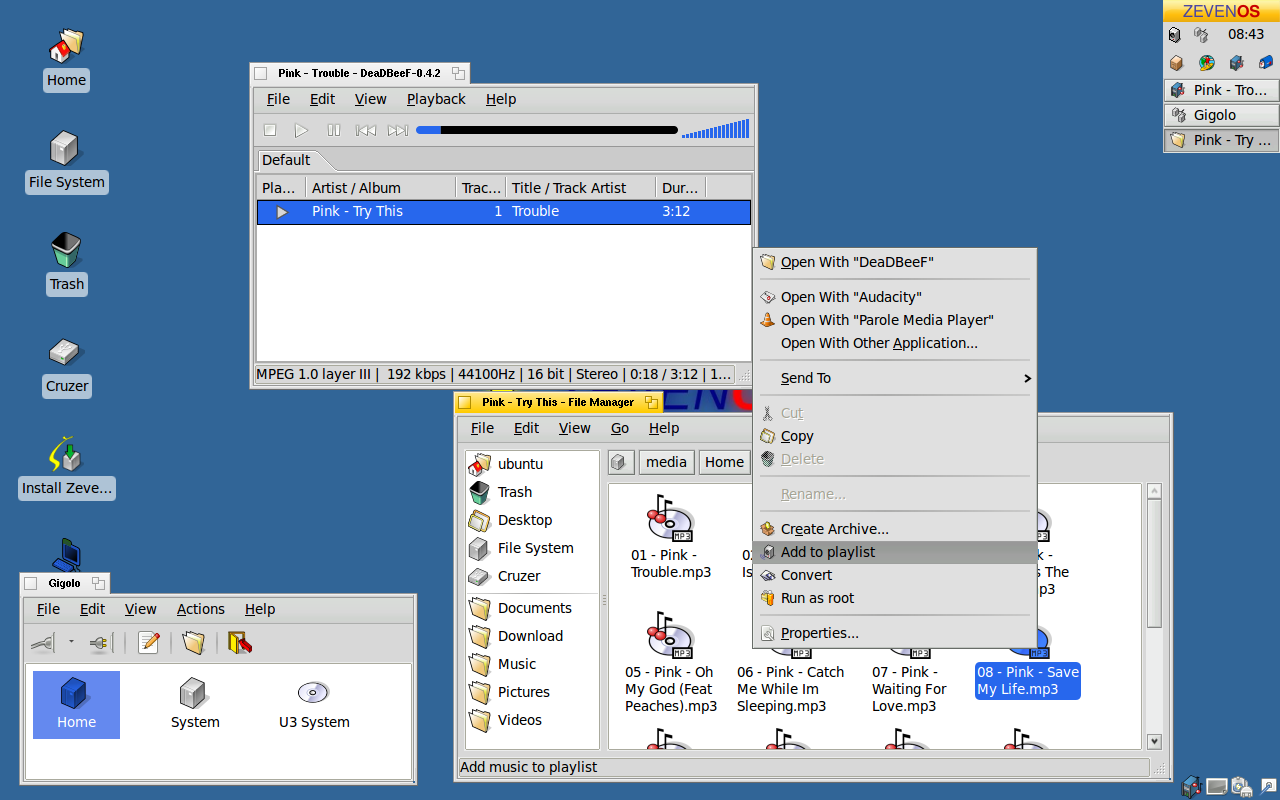Open the Gigolo connect dropdown arrow

pos(71,643)
